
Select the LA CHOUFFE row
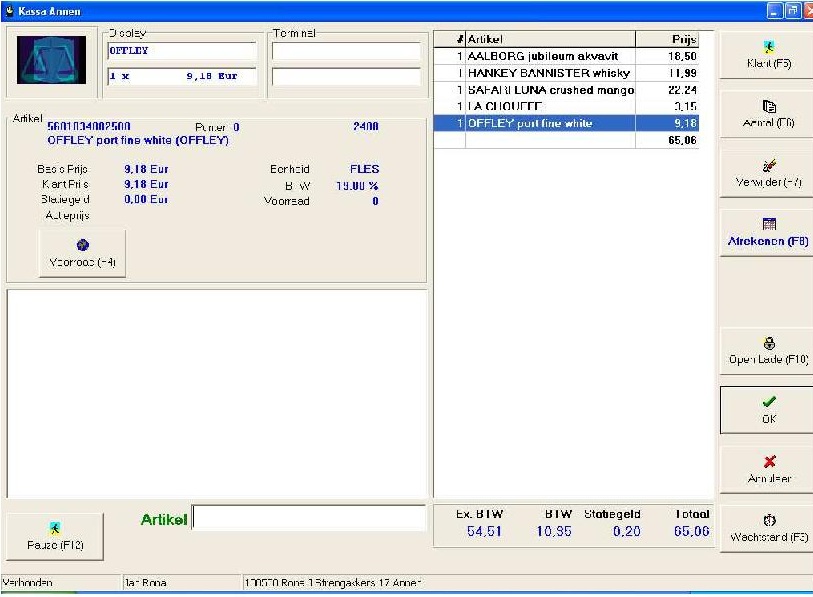tap(566, 106)
